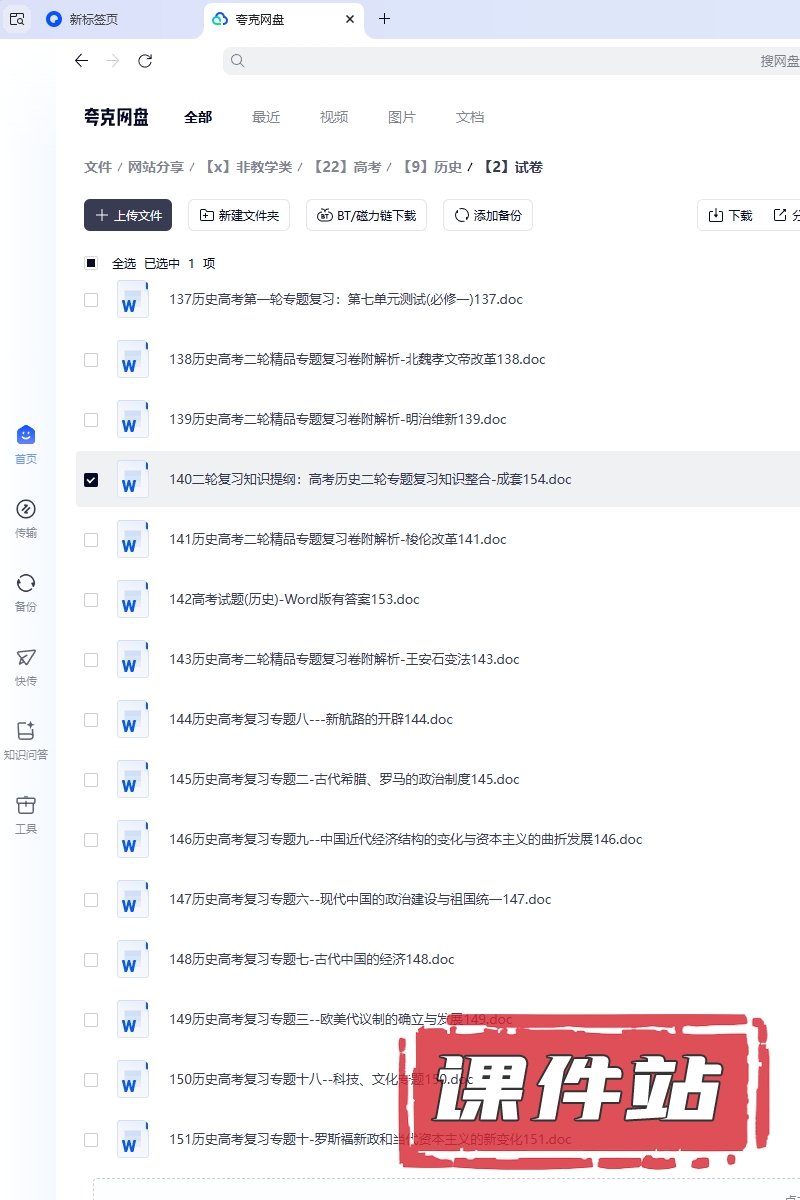This screenshot has height=1200, width=800.
Task: Open the 传输 transfer sidebar icon
Action: (x=26, y=518)
